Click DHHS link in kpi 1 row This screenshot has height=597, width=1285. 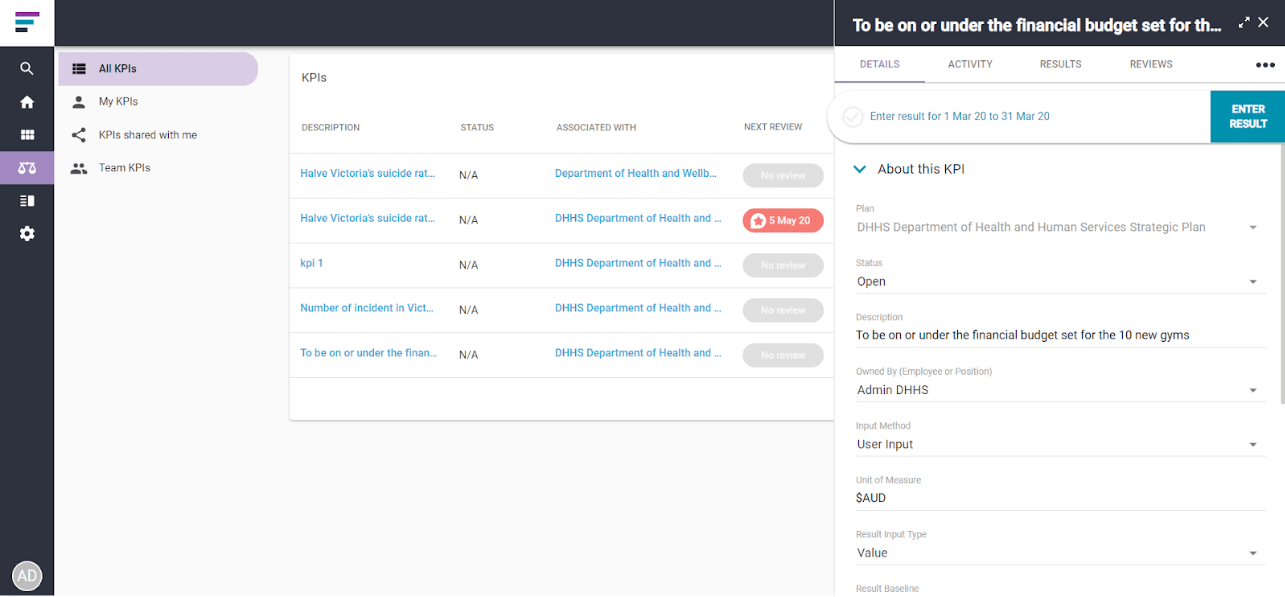(638, 263)
